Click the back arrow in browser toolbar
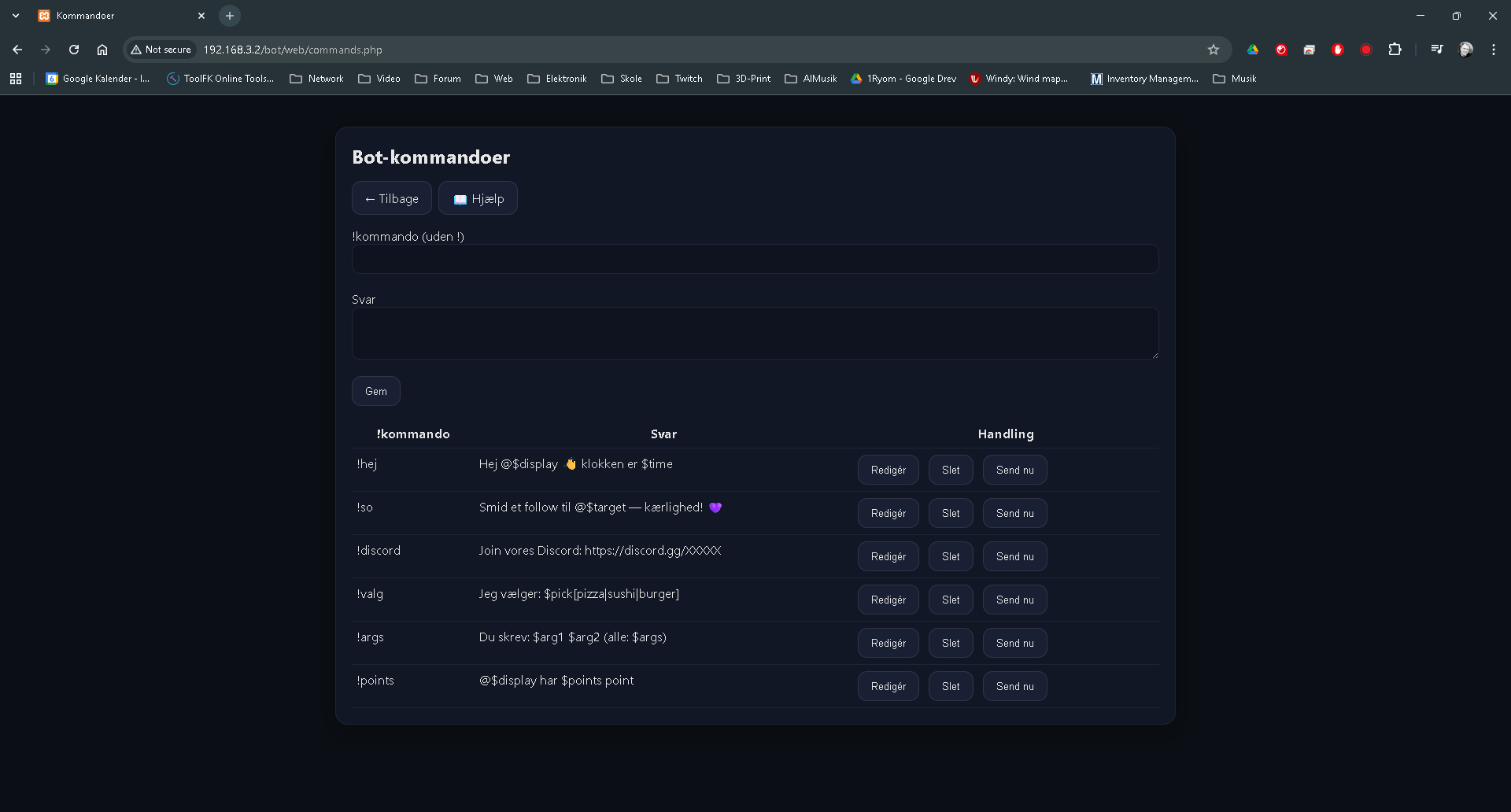 click(x=17, y=50)
